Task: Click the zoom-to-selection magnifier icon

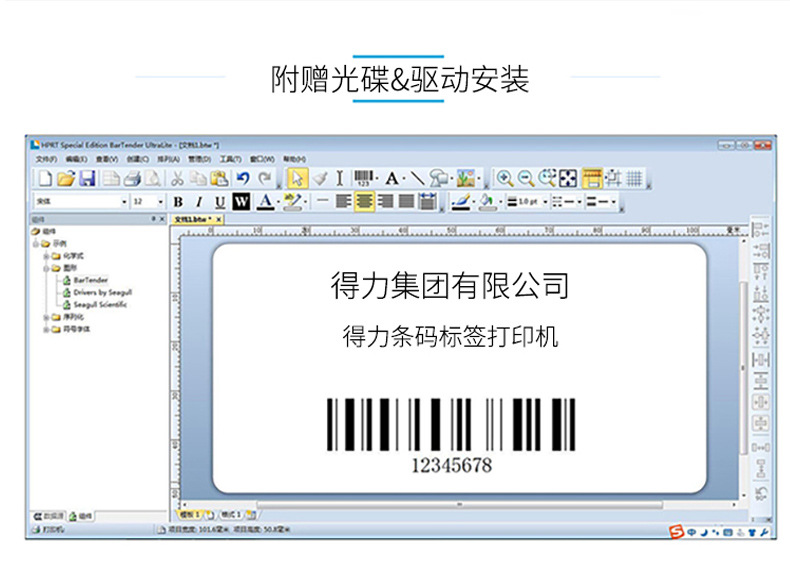Action: pyautogui.click(x=547, y=178)
